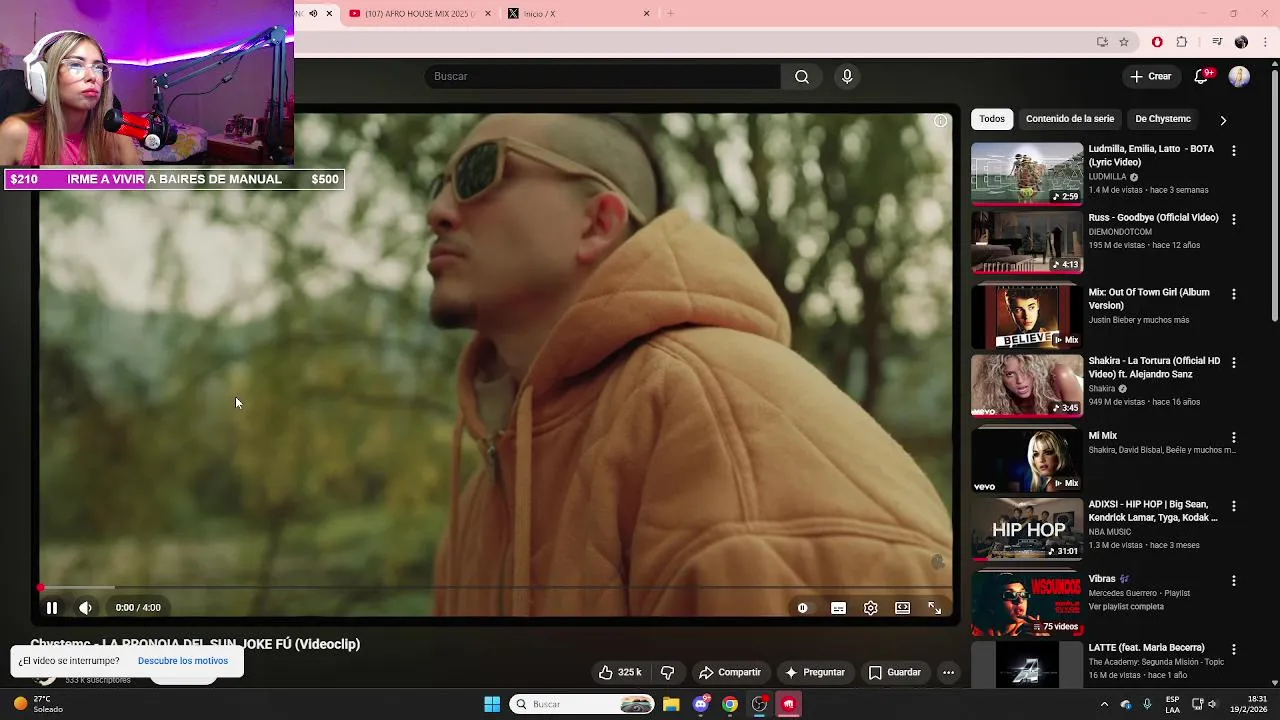Save video with Guardar button
This screenshot has width=1280, height=720.
point(895,672)
